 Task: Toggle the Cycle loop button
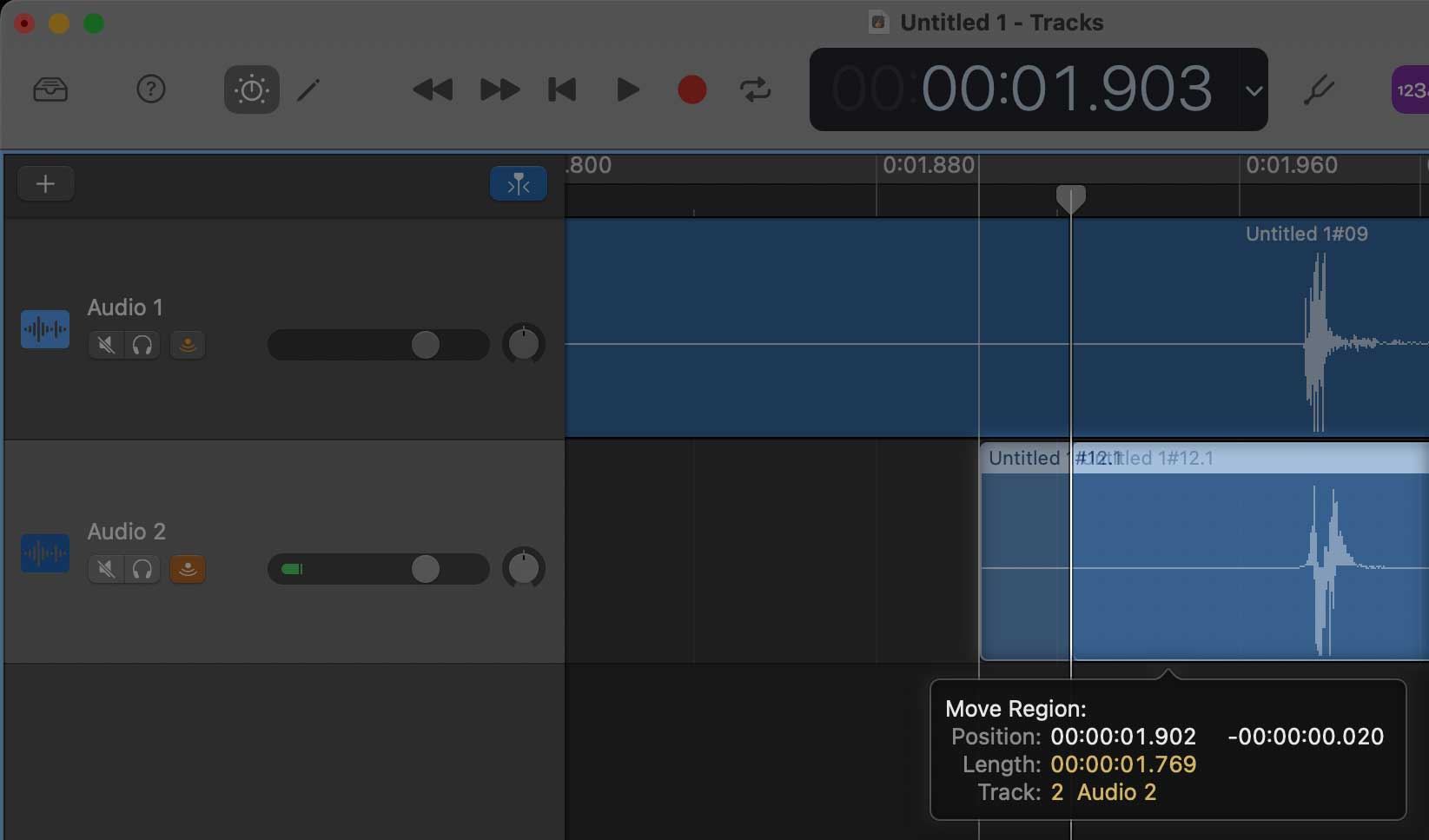(755, 89)
